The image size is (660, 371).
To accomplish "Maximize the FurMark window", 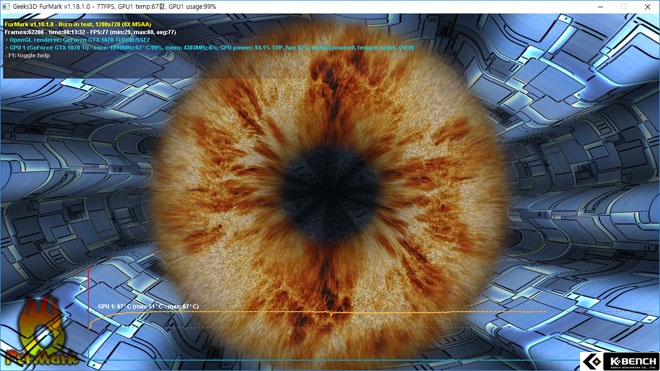I will coord(624,7).
